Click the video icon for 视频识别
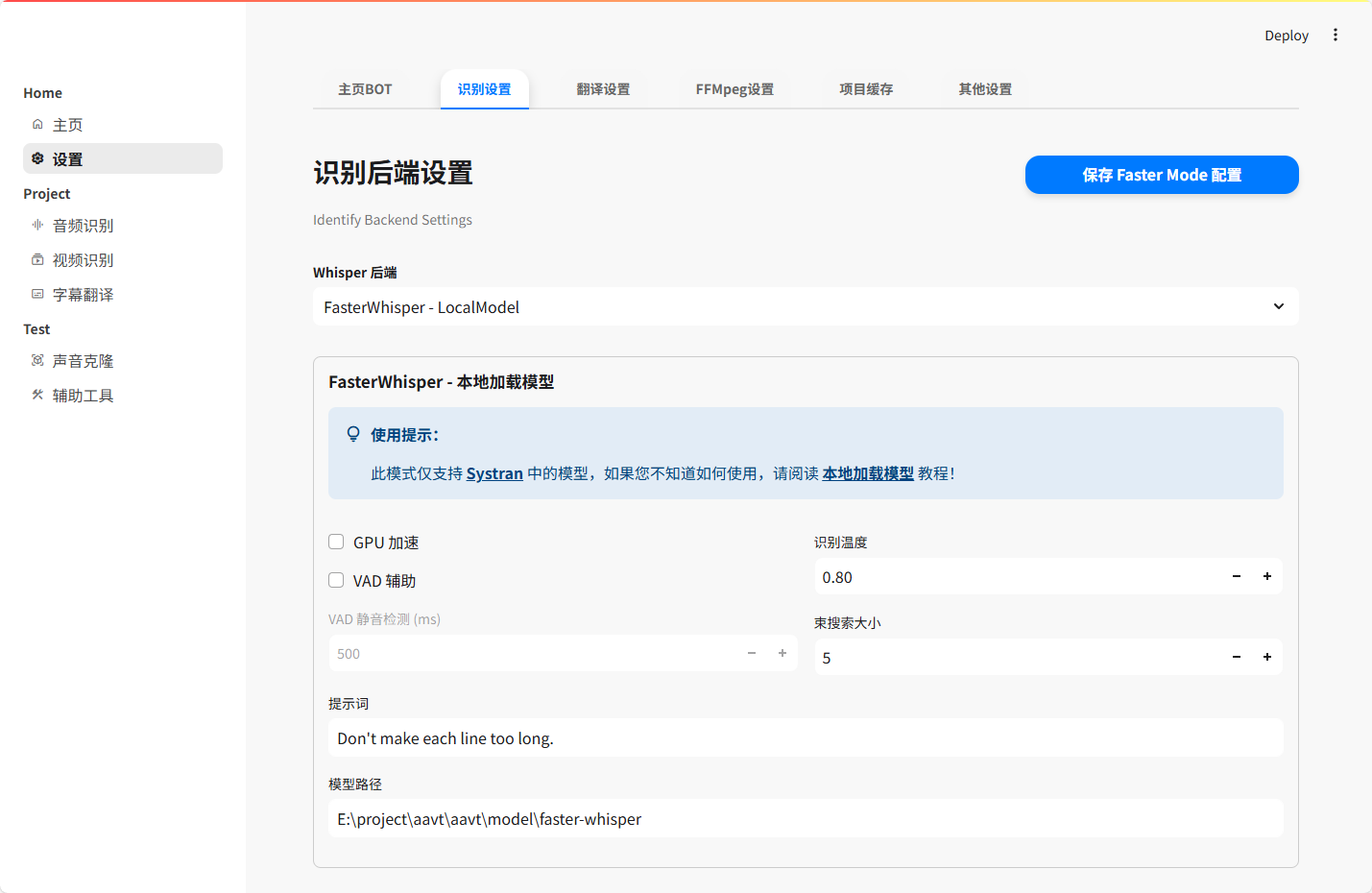The height and width of the screenshot is (893, 1372). pos(37,259)
